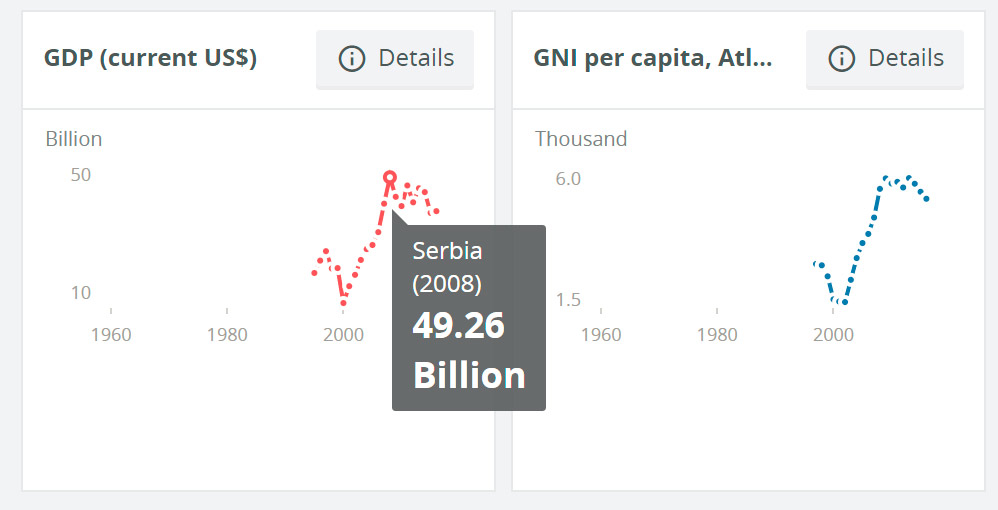The width and height of the screenshot is (998, 510).
Task: Click the info icon in the GDP card
Action: 352,59
